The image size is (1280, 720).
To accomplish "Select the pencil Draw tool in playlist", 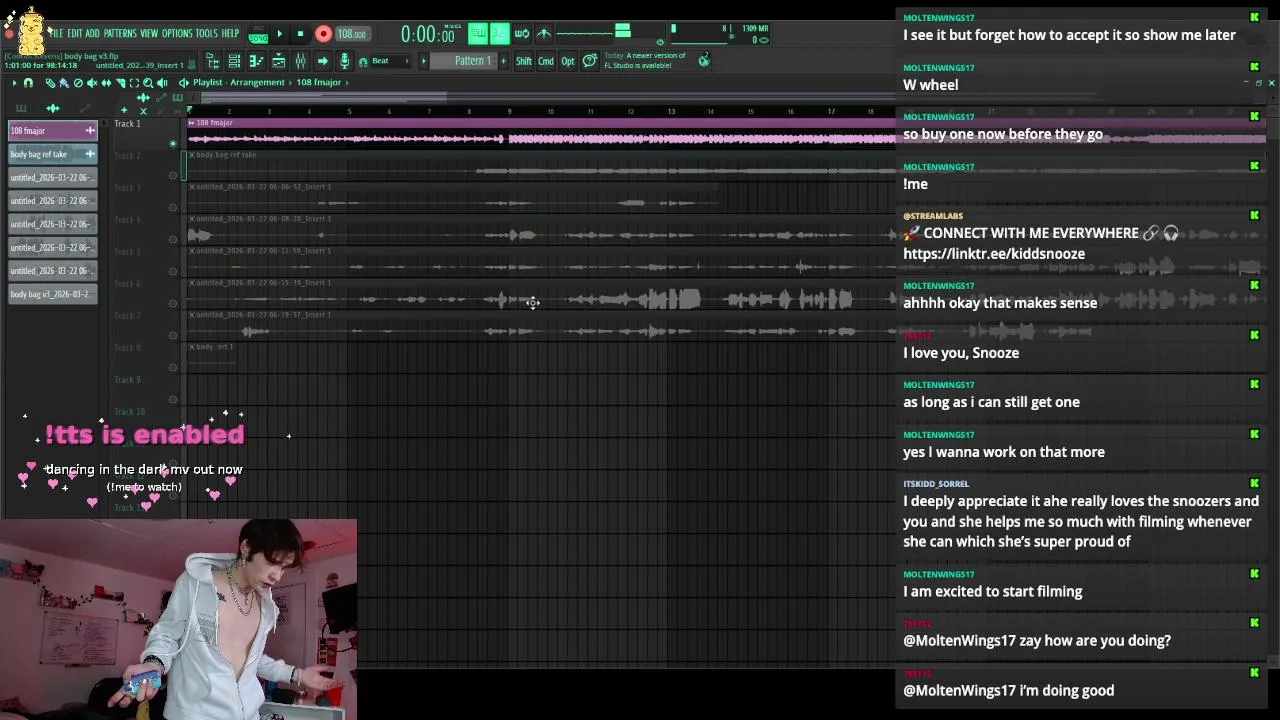I will 50,83.
